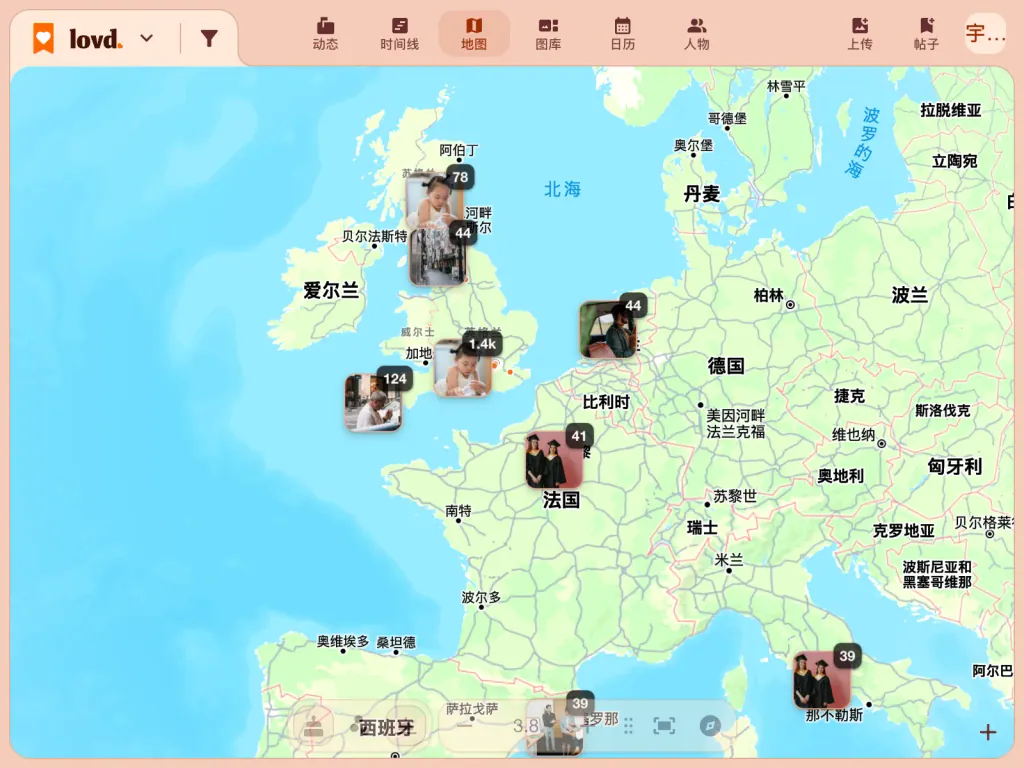Click the 德国 country label
The width and height of the screenshot is (1024, 768).
[726, 365]
